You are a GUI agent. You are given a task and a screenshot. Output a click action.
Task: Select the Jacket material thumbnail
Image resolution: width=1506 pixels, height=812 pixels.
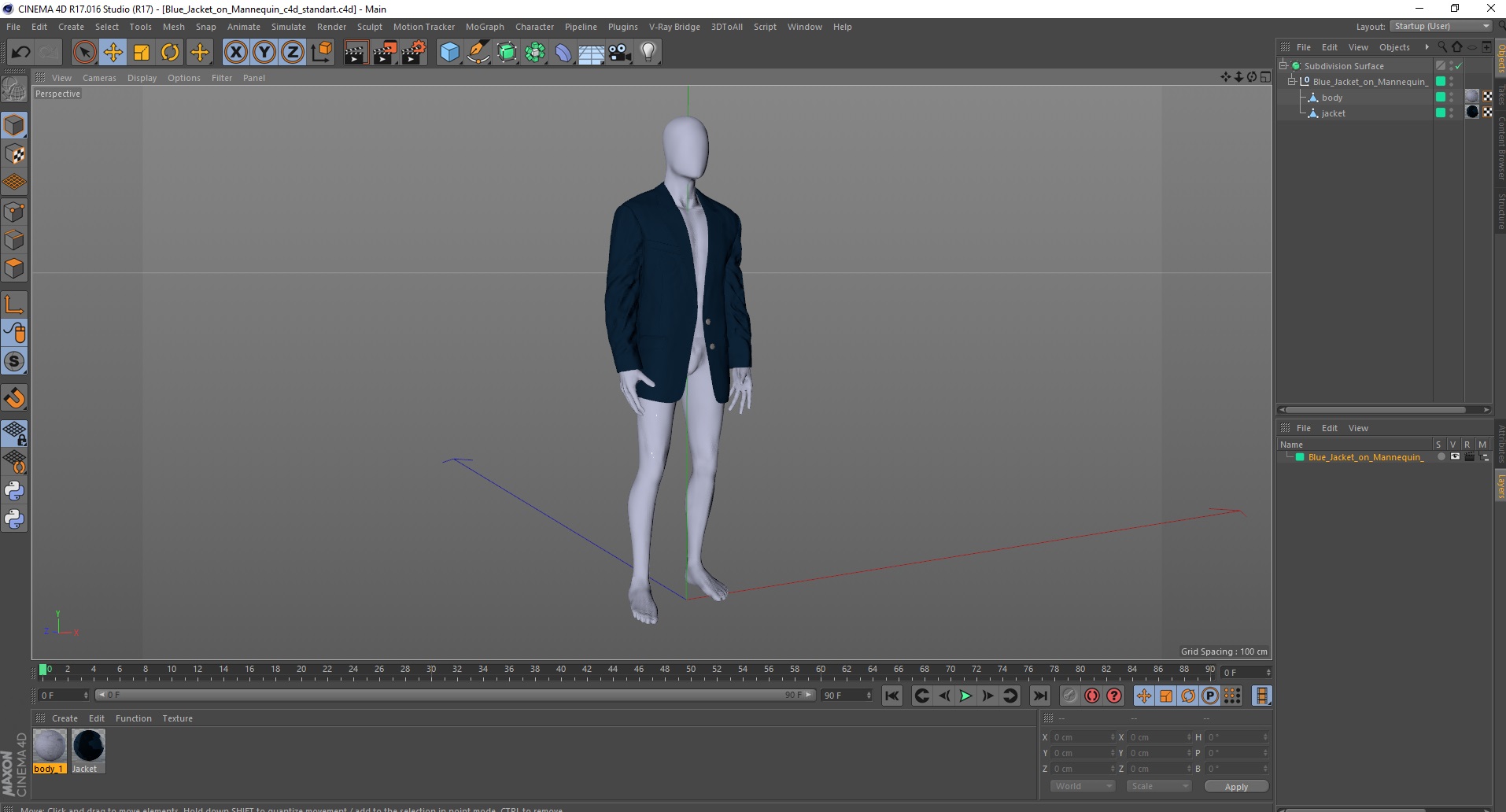tap(88, 746)
